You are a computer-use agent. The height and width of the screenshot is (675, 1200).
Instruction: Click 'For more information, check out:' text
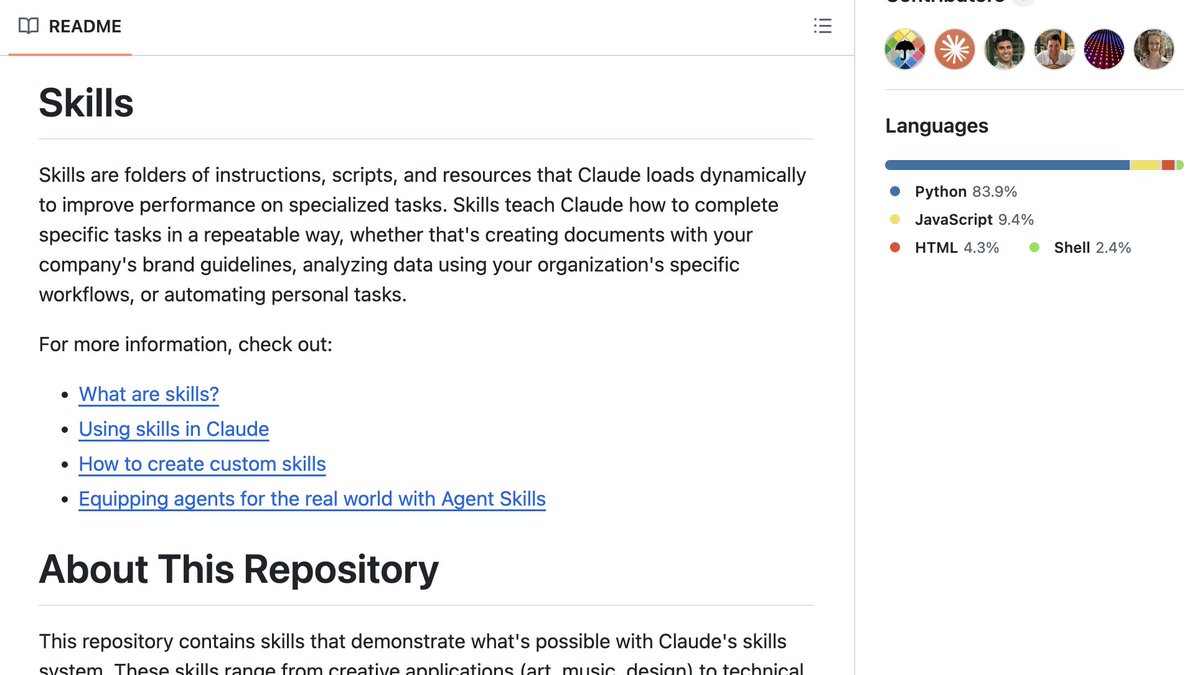click(186, 344)
